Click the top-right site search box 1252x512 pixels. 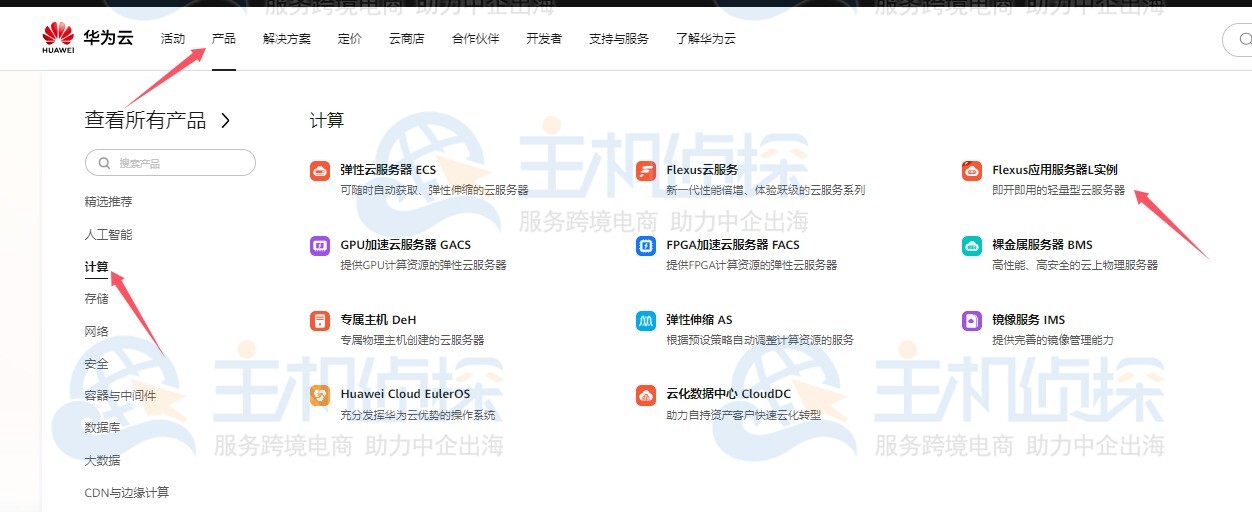(x=1237, y=40)
